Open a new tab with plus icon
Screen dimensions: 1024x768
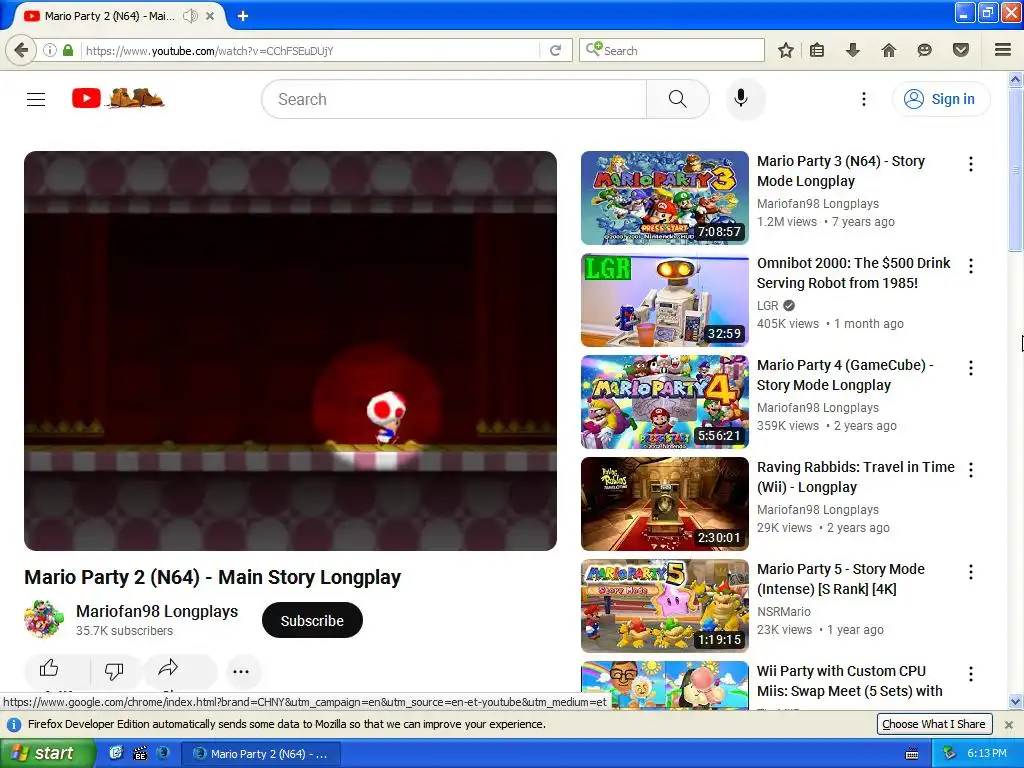tap(243, 16)
